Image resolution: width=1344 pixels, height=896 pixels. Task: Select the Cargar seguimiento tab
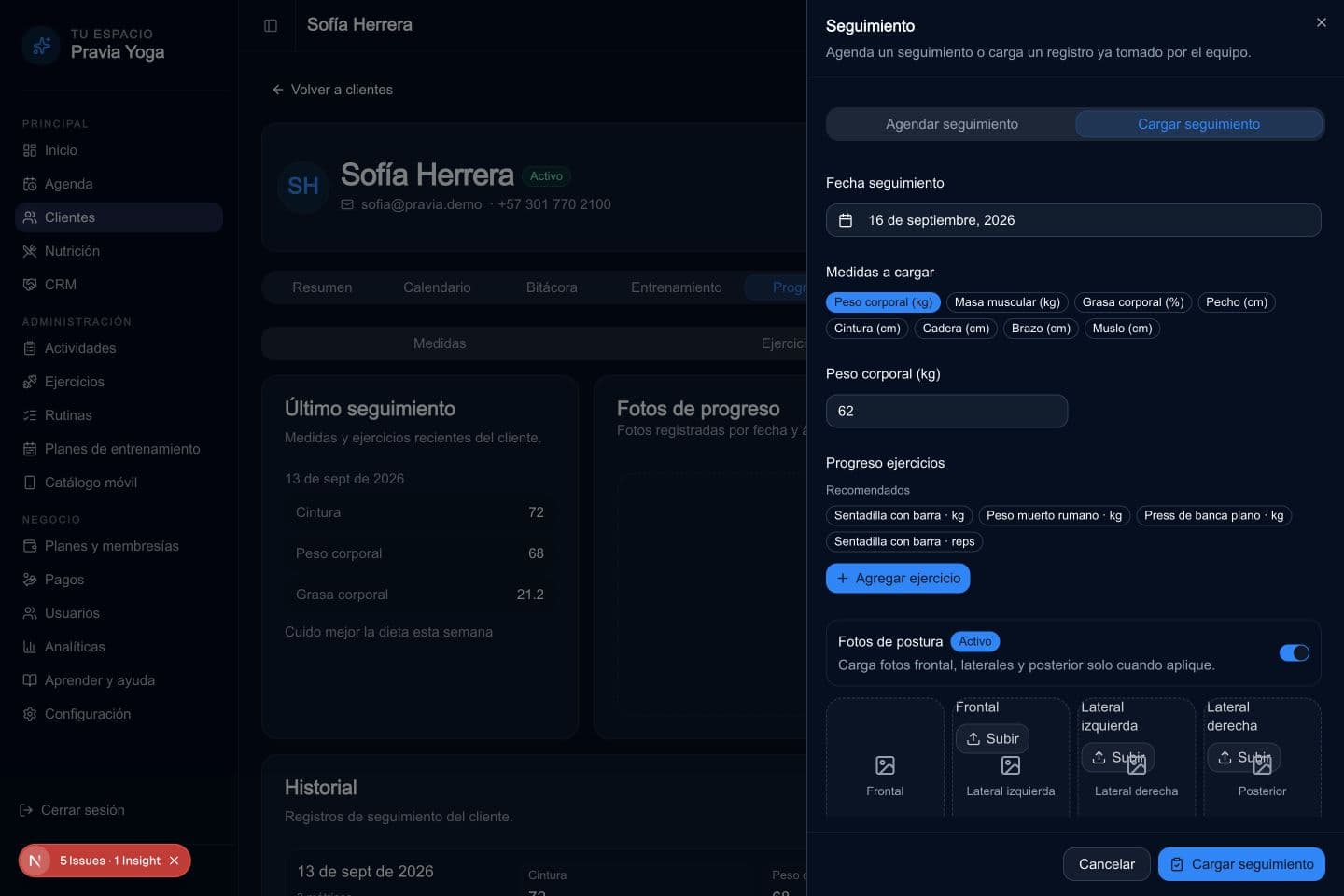1198,124
